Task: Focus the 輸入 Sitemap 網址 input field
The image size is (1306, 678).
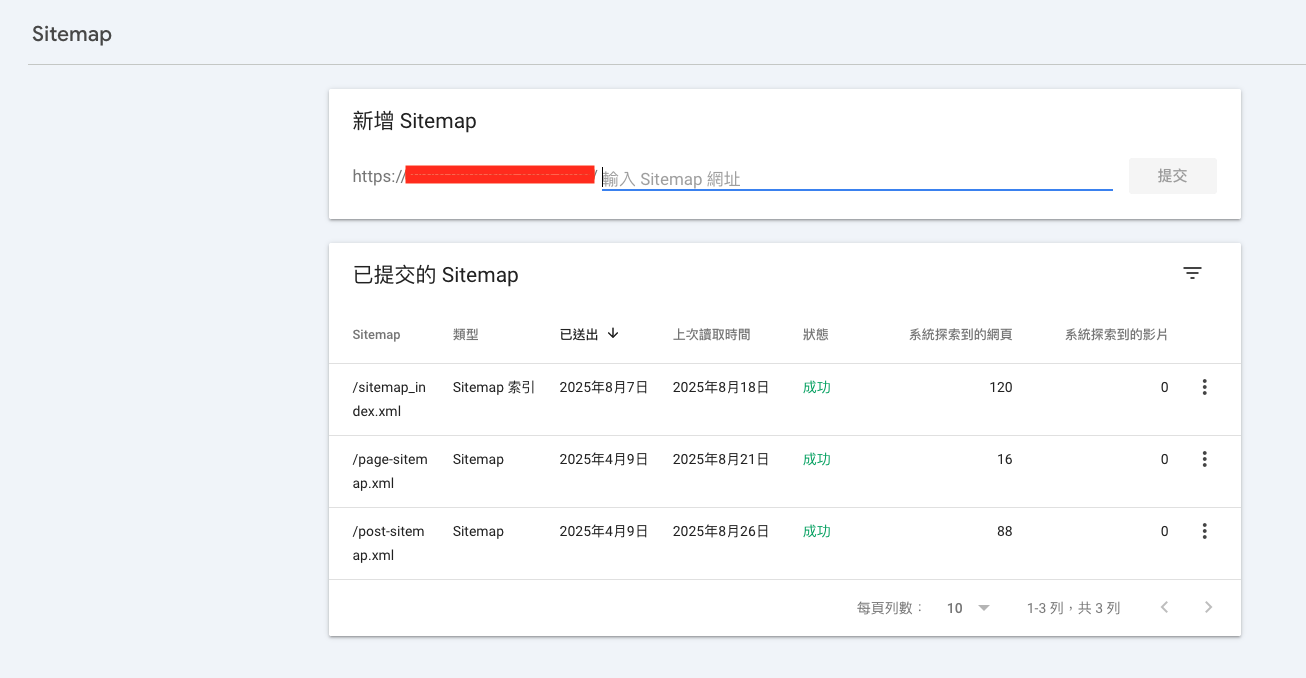Action: click(x=856, y=178)
